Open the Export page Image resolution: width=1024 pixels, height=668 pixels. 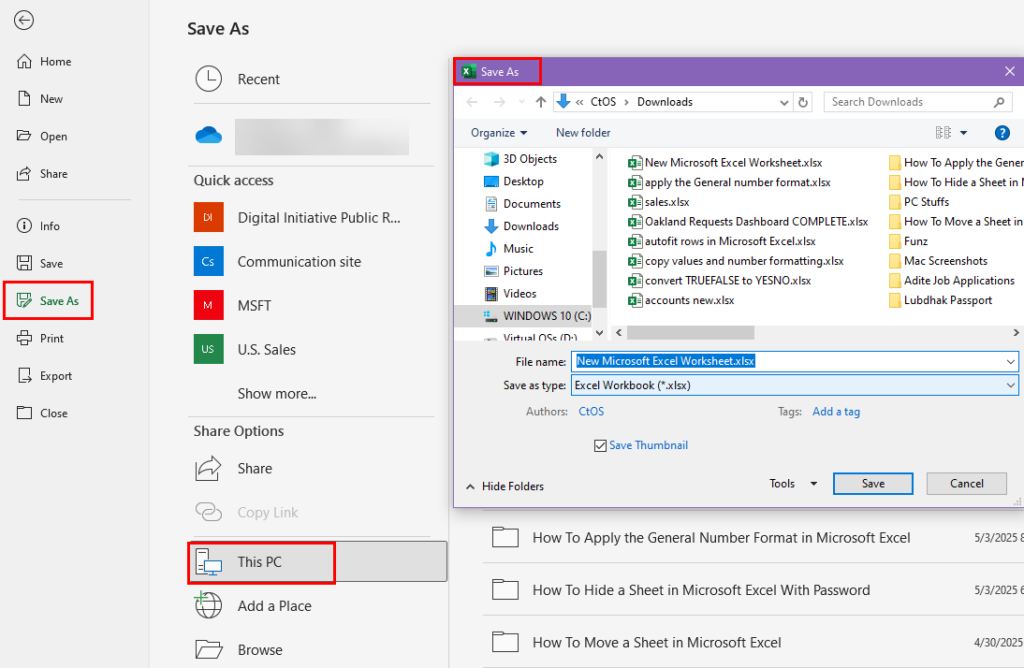(x=44, y=375)
